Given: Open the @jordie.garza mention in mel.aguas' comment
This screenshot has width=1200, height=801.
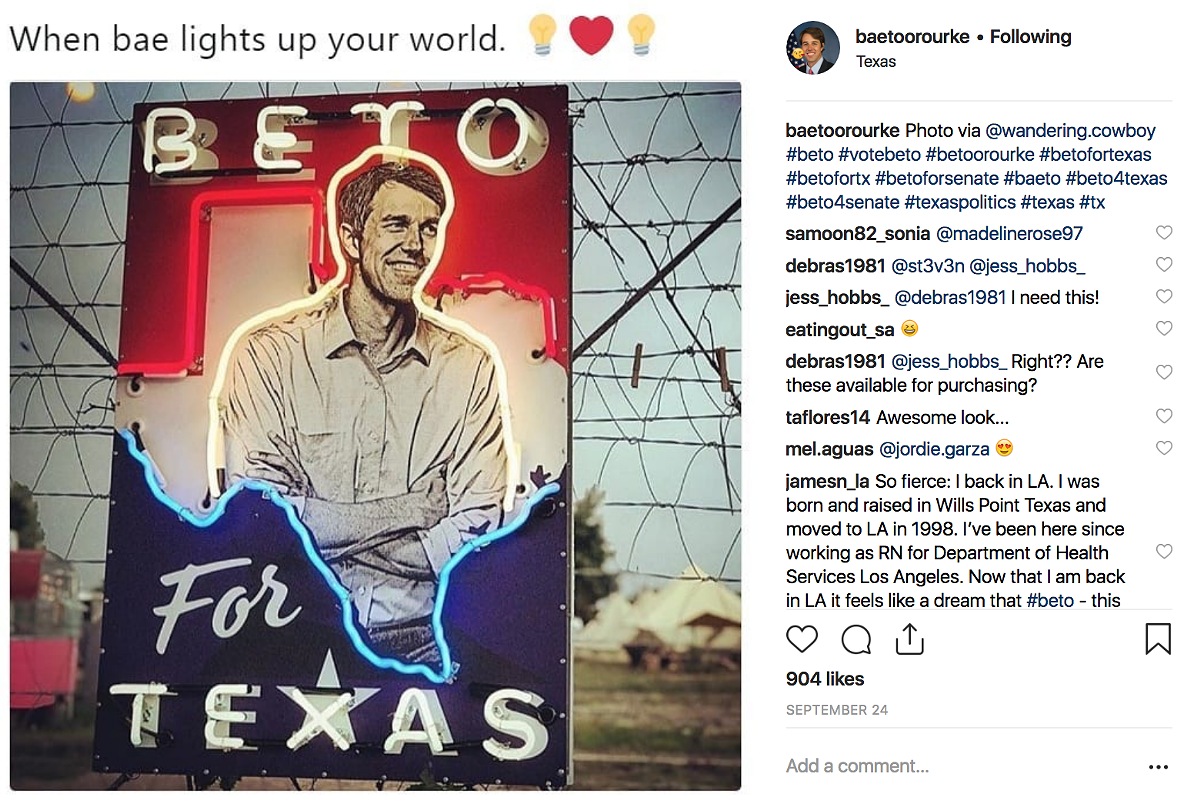Looking at the screenshot, I should point(935,449).
